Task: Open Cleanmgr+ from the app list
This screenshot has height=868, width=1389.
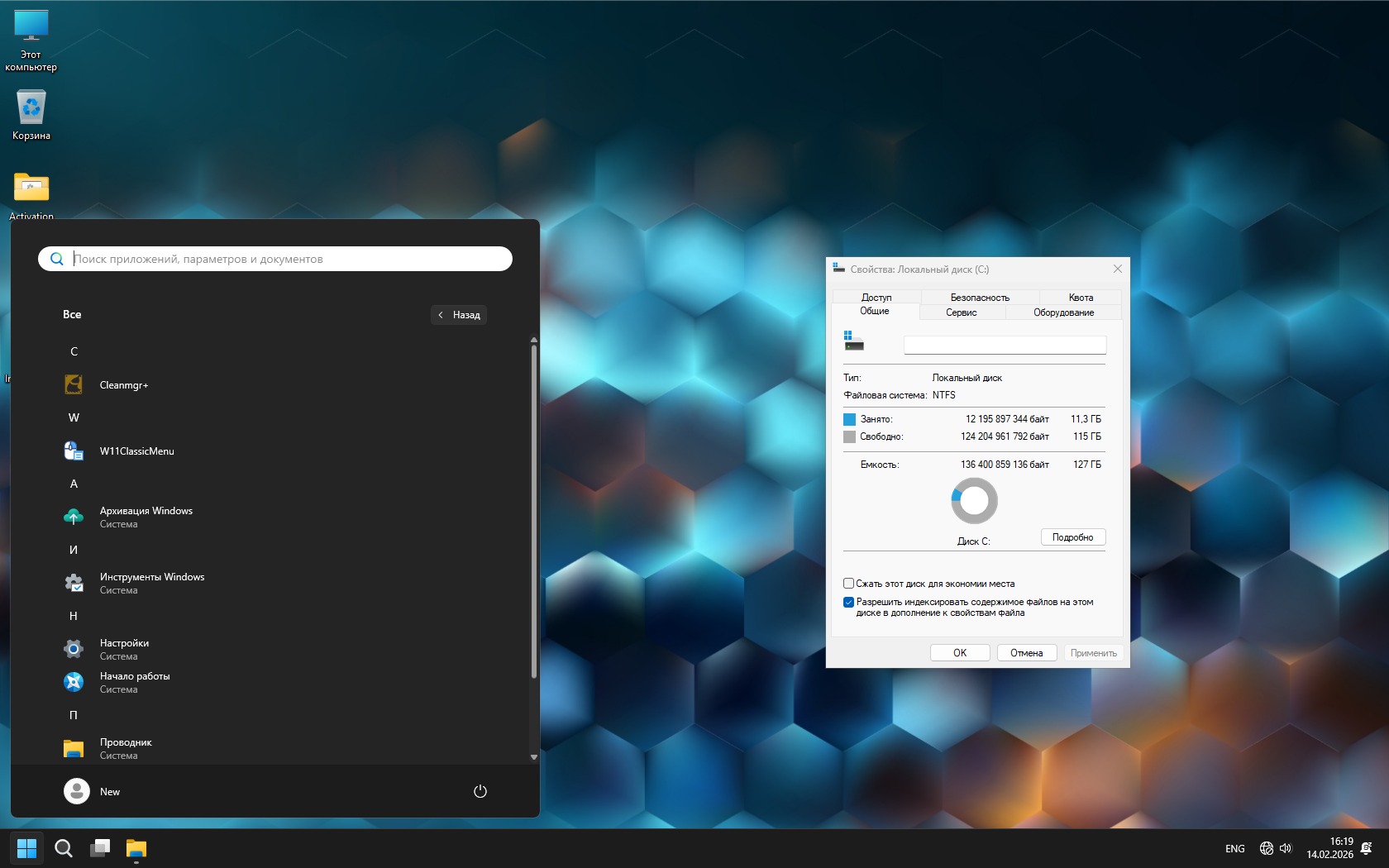Action: click(x=124, y=385)
